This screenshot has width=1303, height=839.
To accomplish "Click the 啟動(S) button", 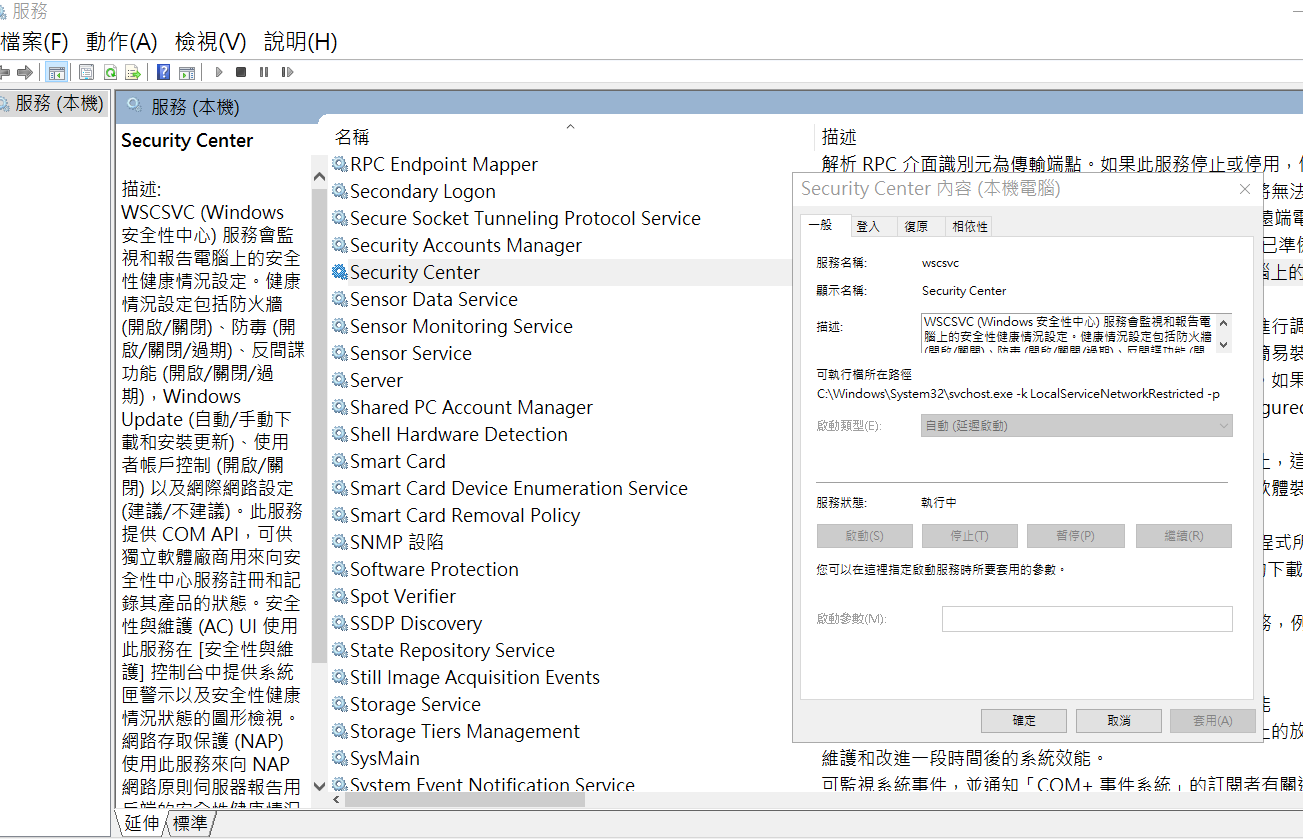I will click(x=864, y=536).
